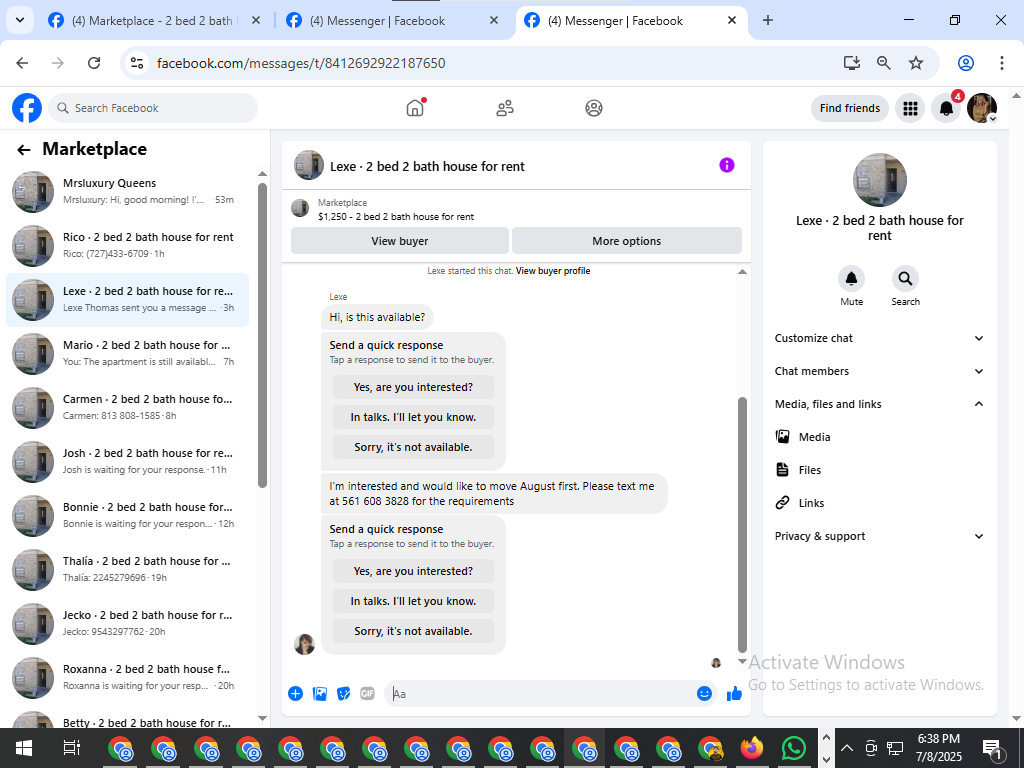Open the Josh conversation

pyautogui.click(x=127, y=462)
